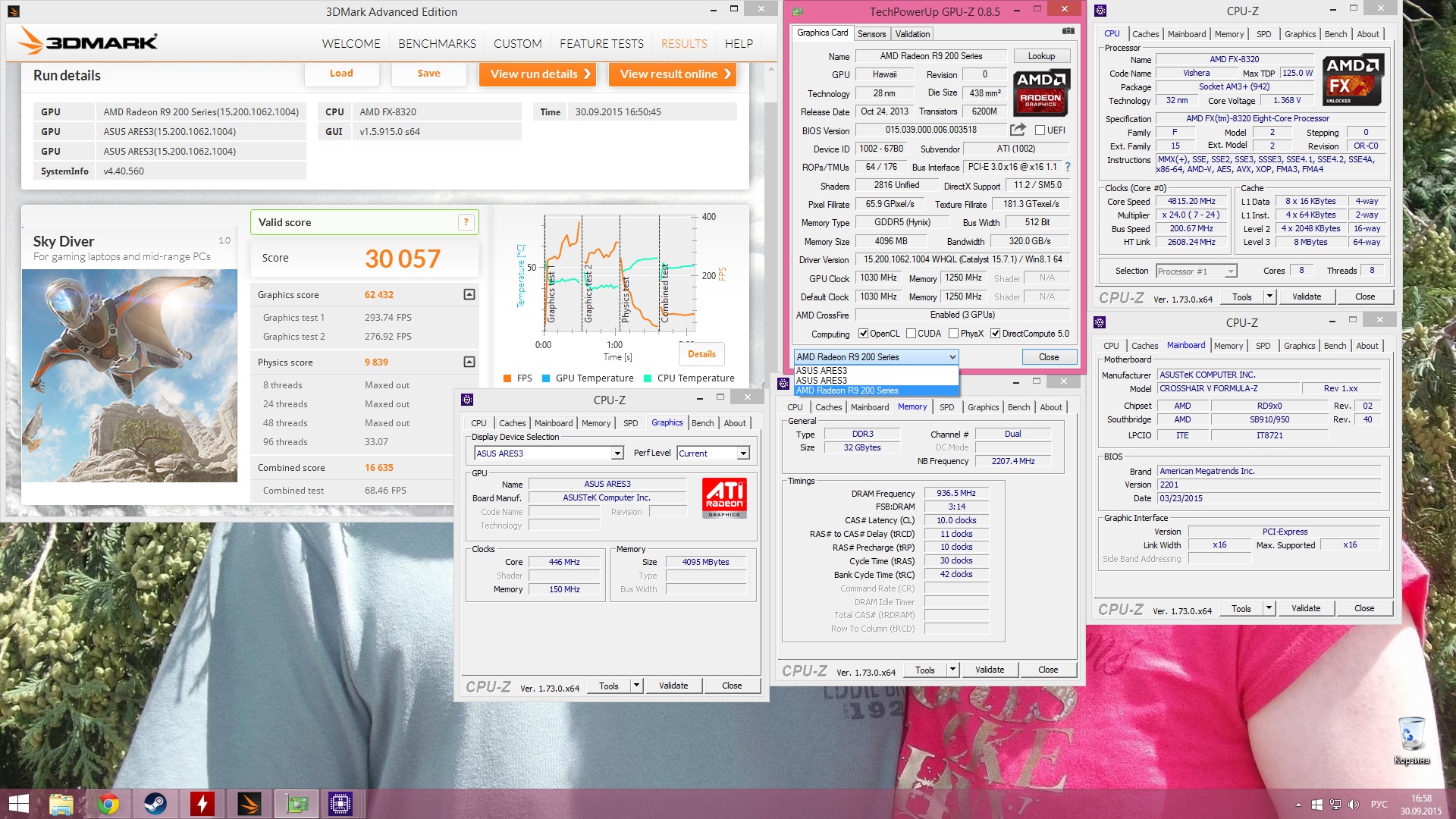Open Display Device Selection ASUS ARES3 dropdown
The height and width of the screenshot is (819, 1456).
(x=617, y=453)
